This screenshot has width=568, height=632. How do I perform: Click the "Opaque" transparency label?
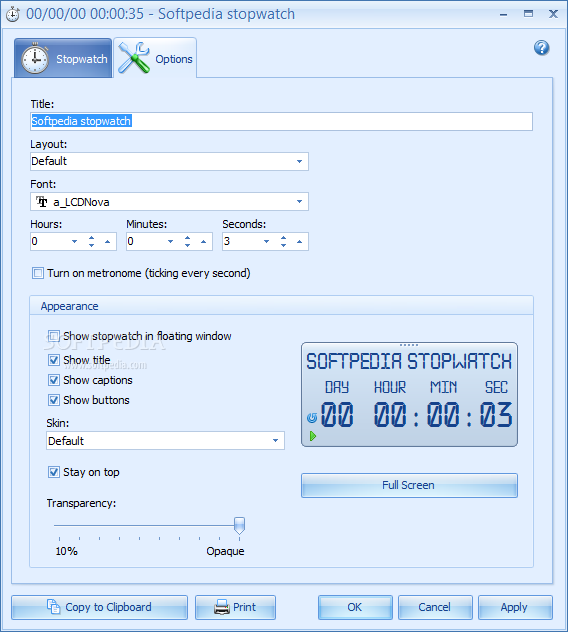click(x=225, y=551)
